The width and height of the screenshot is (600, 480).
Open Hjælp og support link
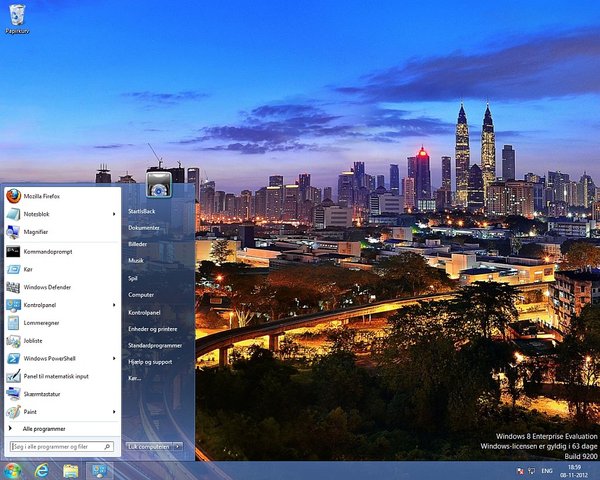click(150, 361)
